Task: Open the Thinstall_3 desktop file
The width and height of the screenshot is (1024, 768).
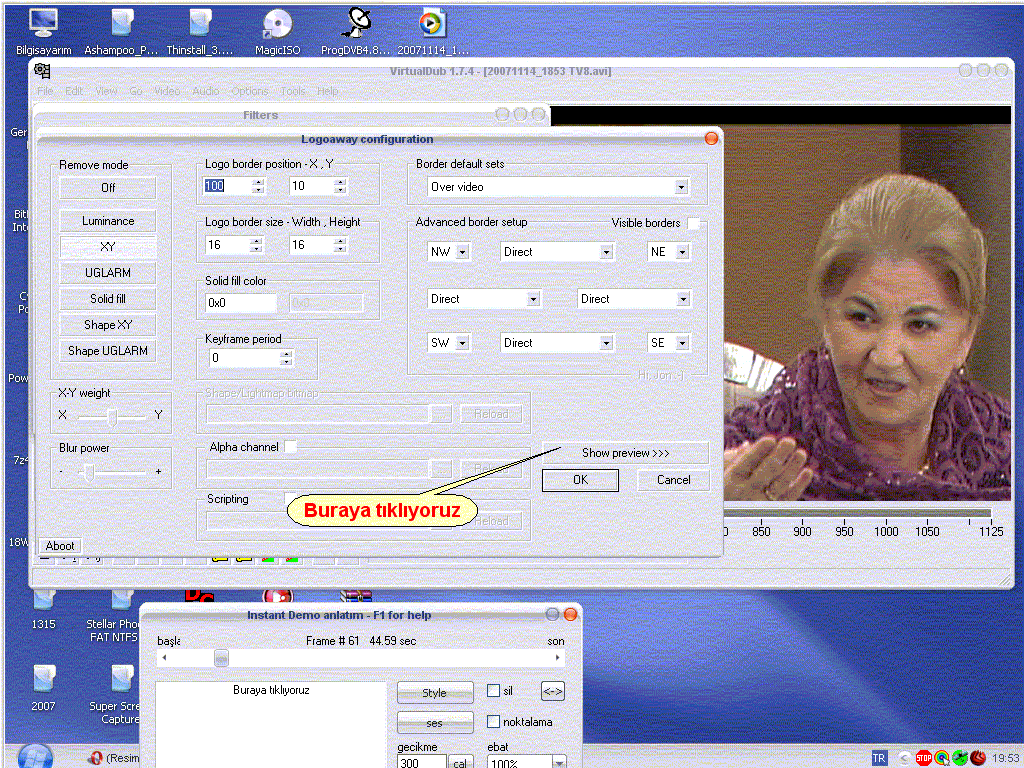Action: tap(199, 30)
